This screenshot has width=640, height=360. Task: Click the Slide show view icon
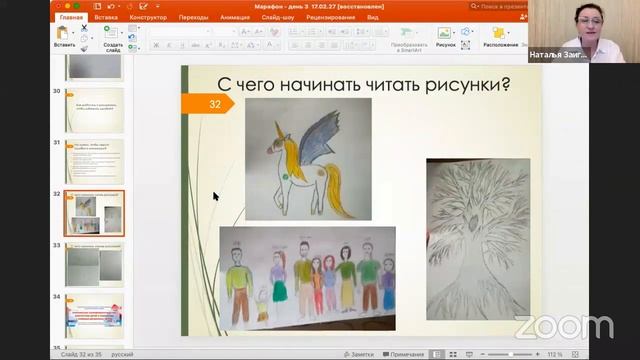click(469, 354)
